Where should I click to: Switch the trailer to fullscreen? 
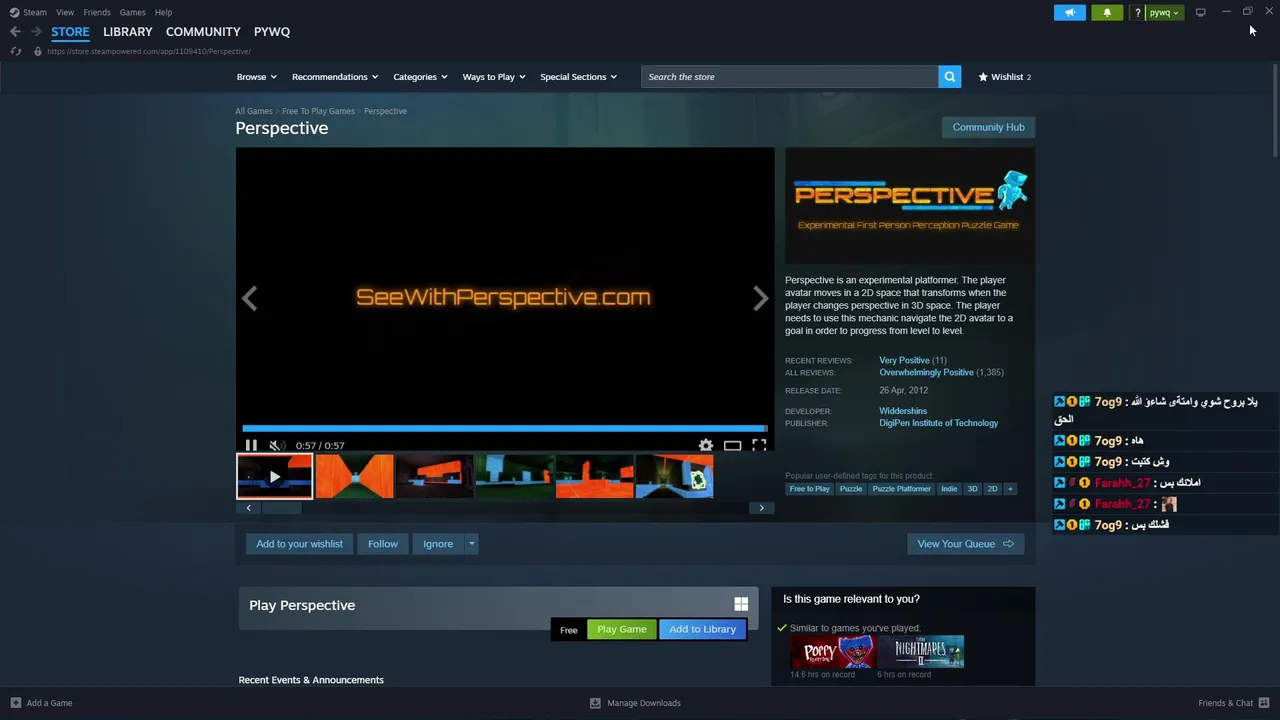click(759, 445)
